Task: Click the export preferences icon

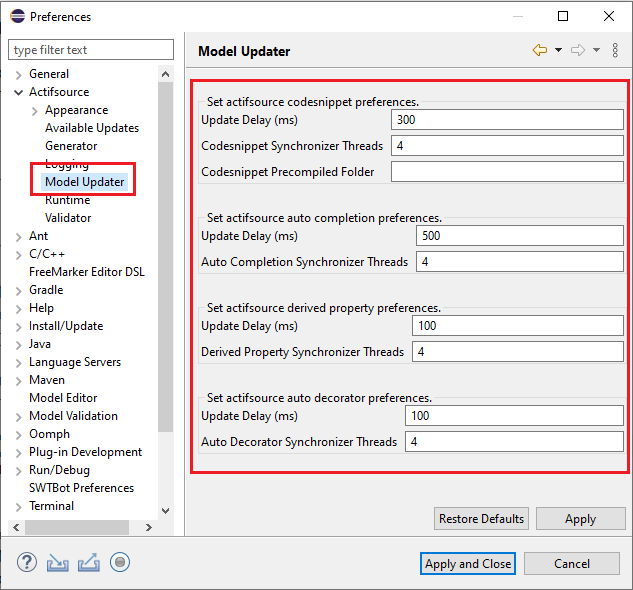Action: point(89,563)
